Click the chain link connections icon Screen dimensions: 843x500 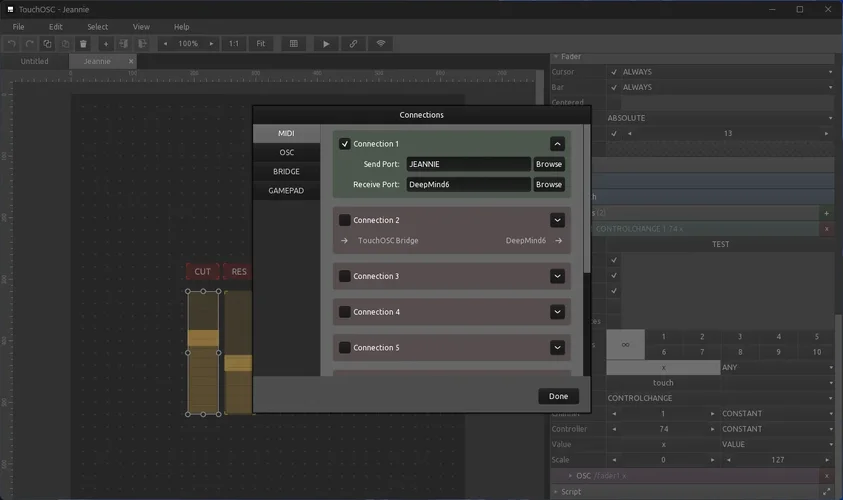(353, 44)
